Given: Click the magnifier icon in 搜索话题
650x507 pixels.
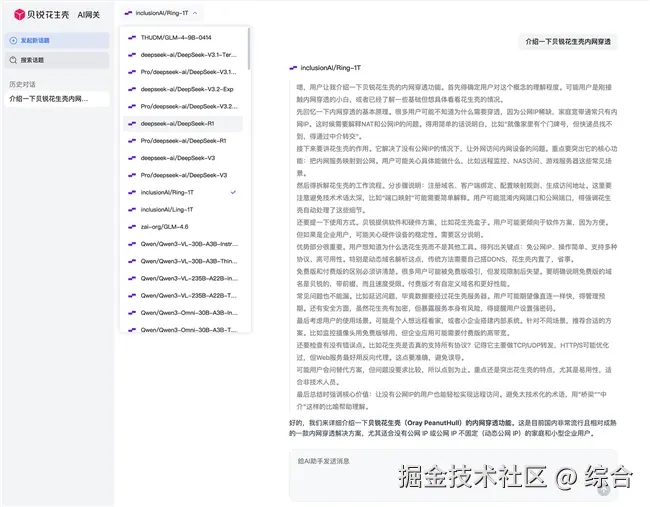Looking at the screenshot, I should click(13, 60).
